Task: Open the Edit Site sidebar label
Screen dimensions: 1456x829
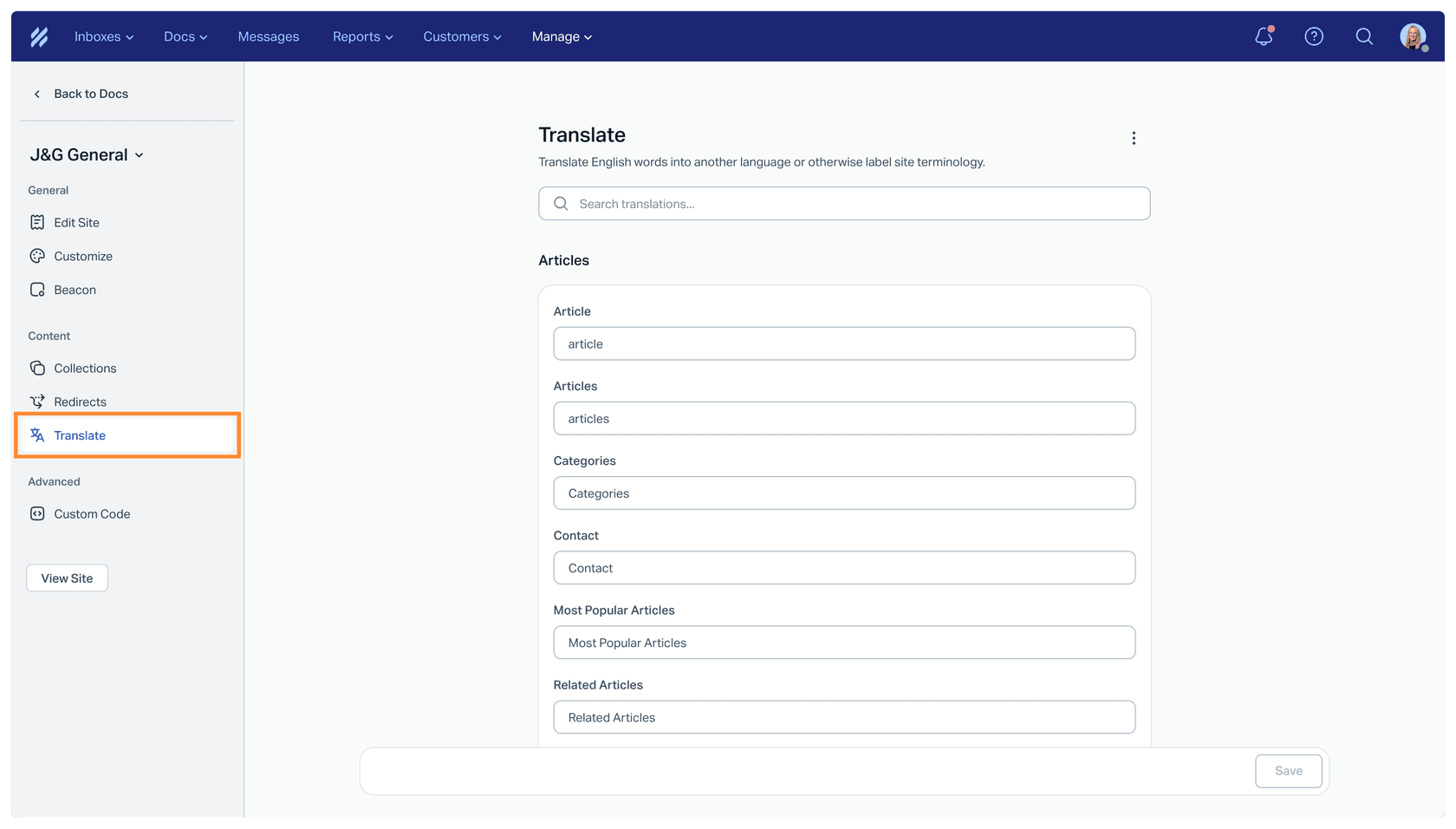Action: pyautogui.click(x=76, y=222)
